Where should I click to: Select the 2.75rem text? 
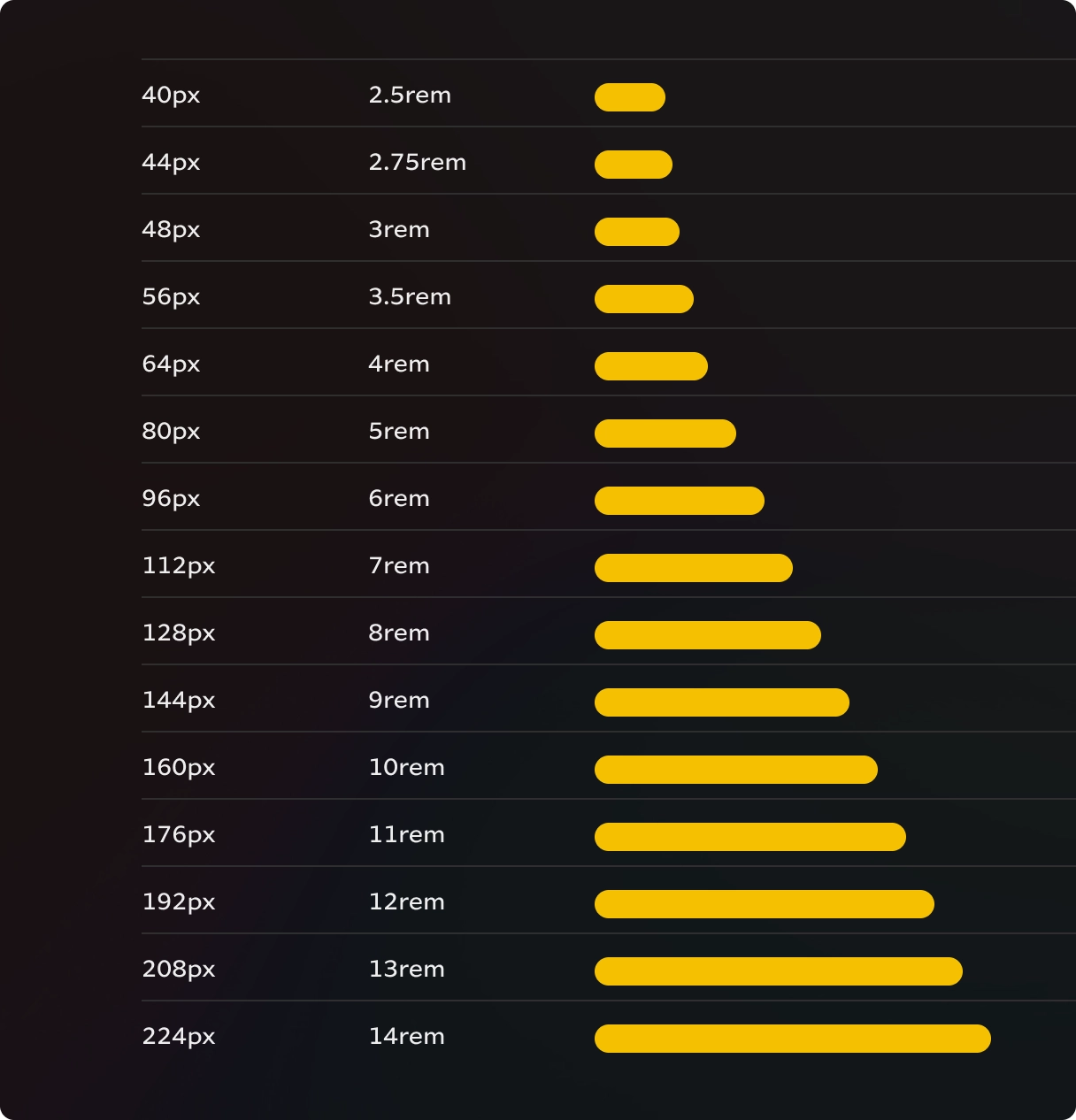click(x=418, y=162)
